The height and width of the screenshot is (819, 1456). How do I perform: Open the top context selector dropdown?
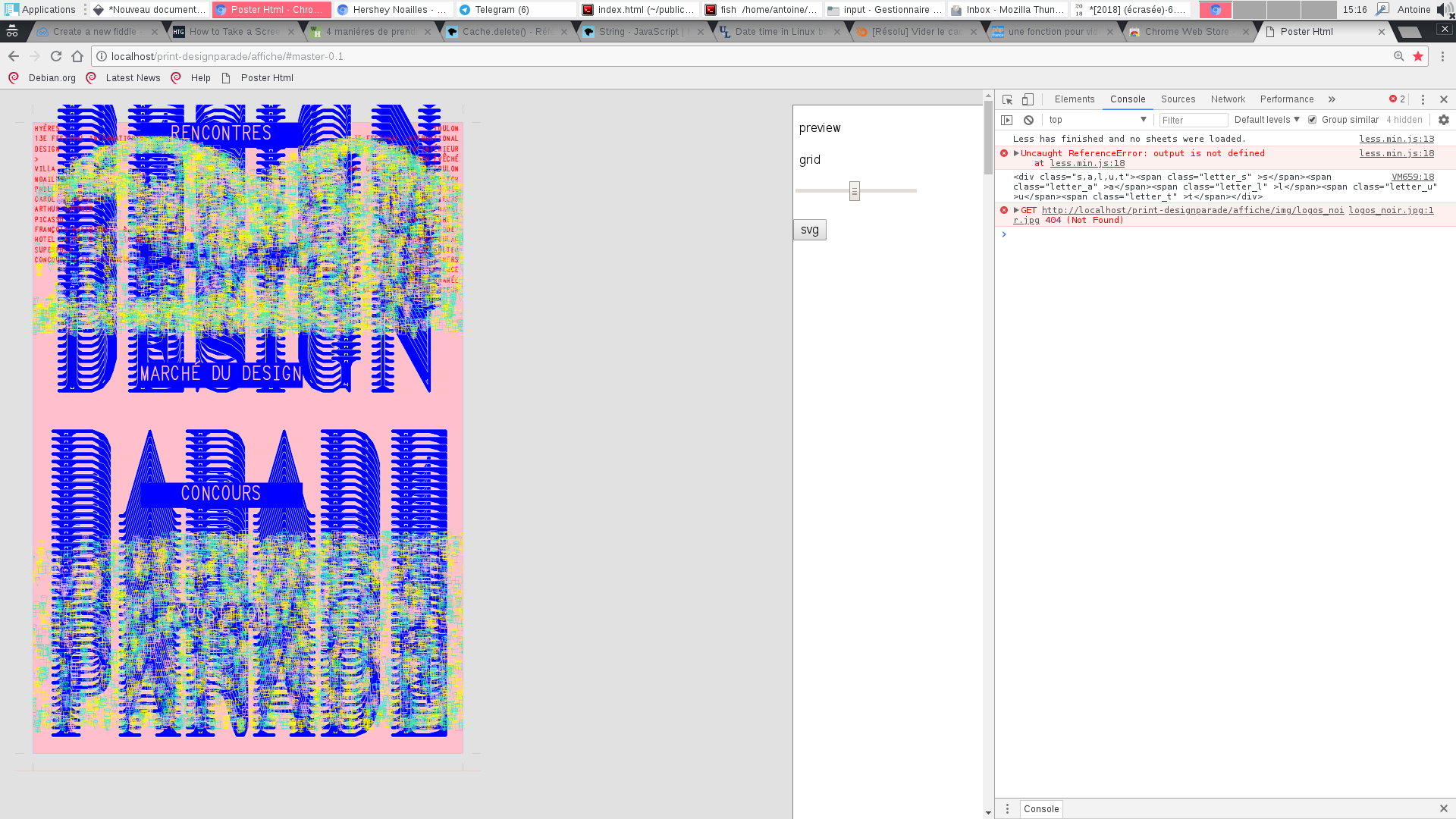(x=1097, y=120)
